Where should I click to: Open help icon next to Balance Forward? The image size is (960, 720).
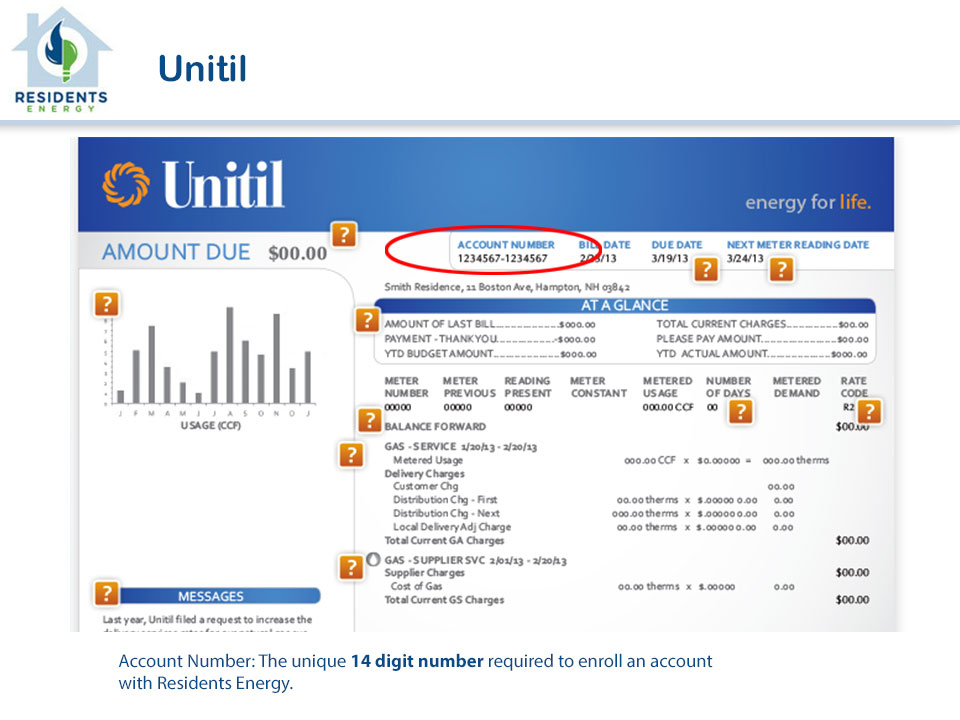click(x=368, y=421)
